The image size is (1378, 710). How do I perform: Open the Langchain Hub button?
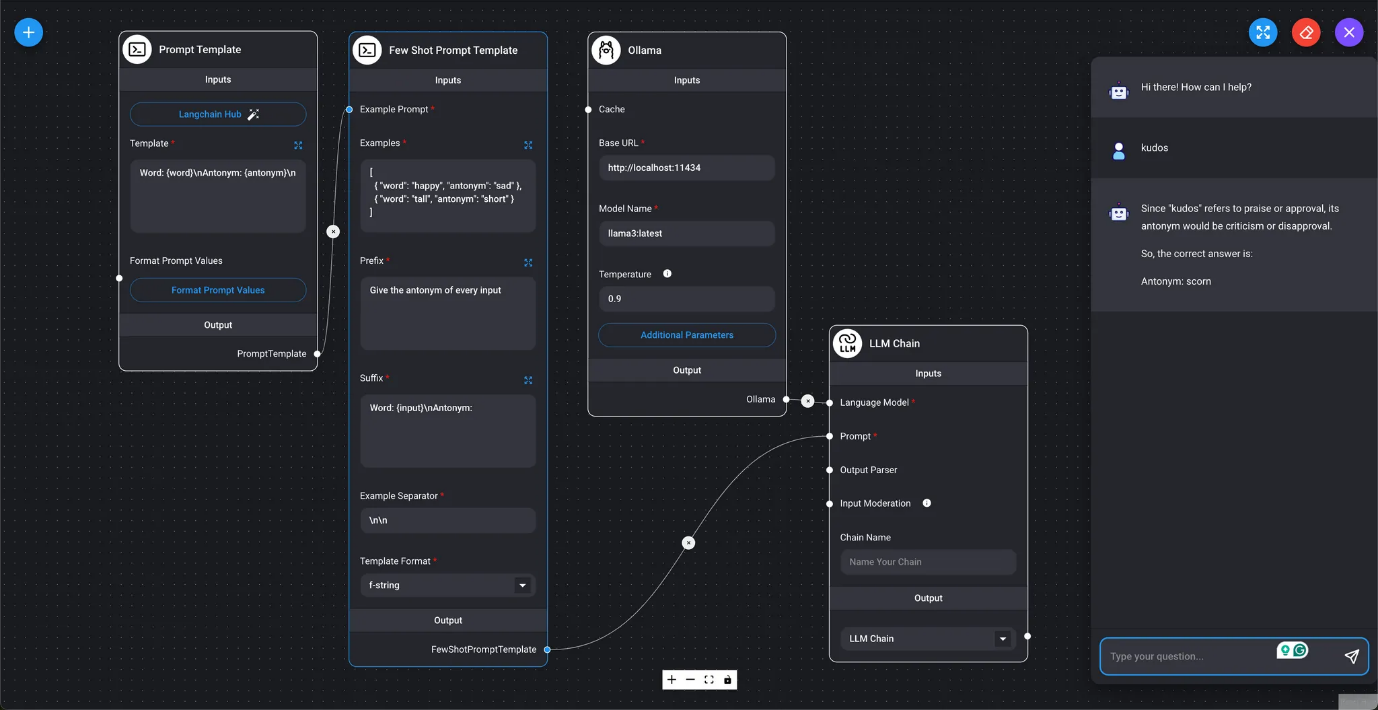[x=218, y=114]
